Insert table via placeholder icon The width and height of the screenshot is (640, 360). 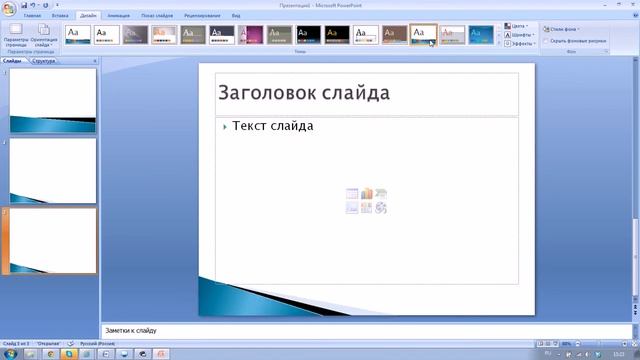(352, 193)
